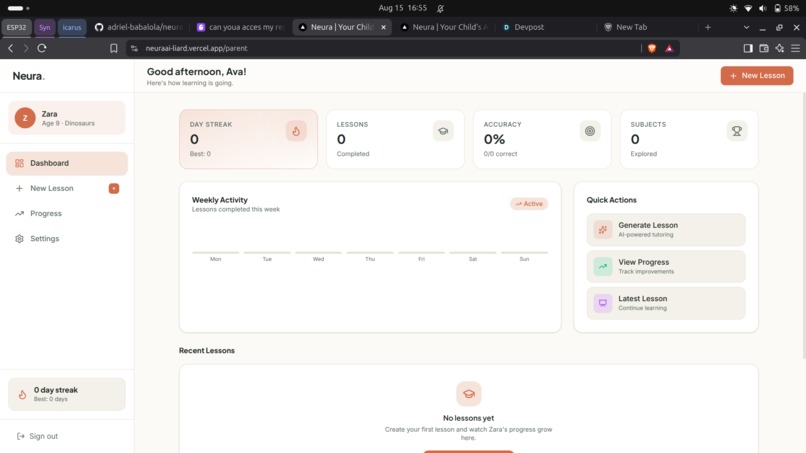This screenshot has width=806, height=453.
Task: Select the Generate Lesson quick action
Action: (666, 229)
